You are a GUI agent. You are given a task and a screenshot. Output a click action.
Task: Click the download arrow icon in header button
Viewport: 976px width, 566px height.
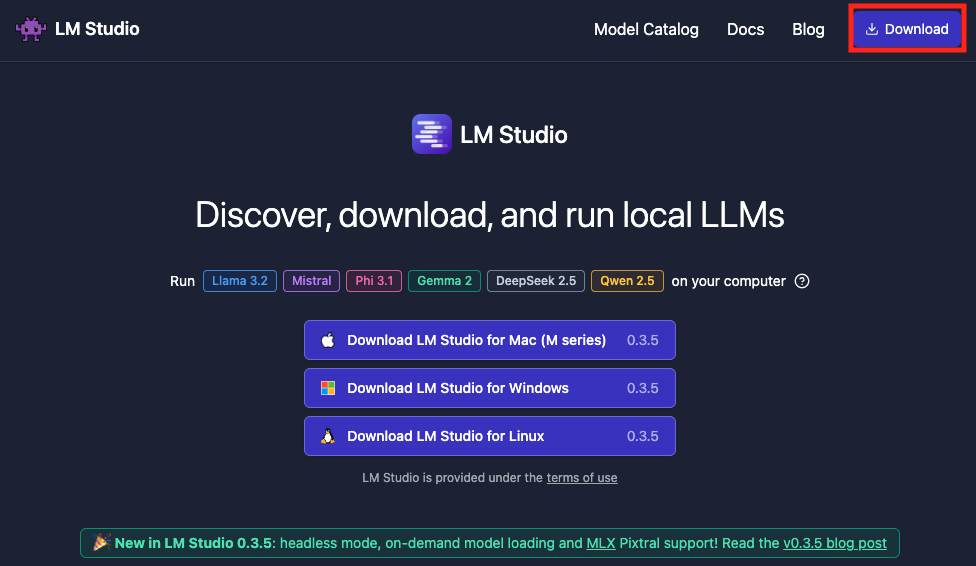(872, 29)
